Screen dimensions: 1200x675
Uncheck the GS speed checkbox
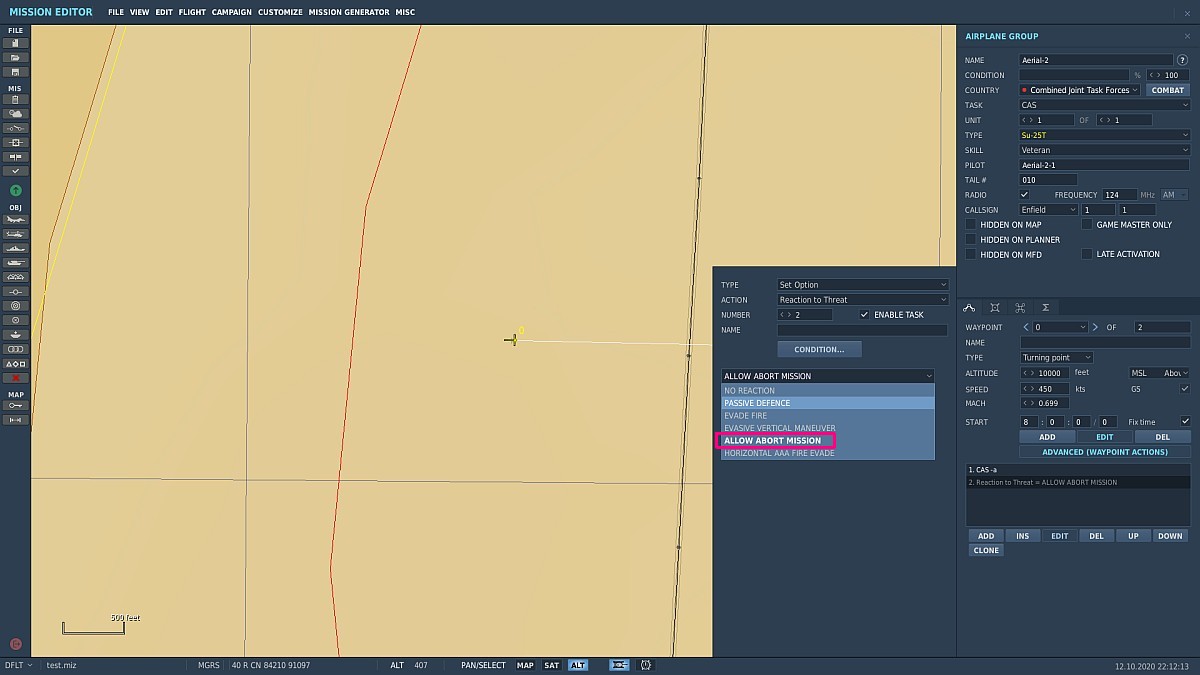coord(1185,388)
